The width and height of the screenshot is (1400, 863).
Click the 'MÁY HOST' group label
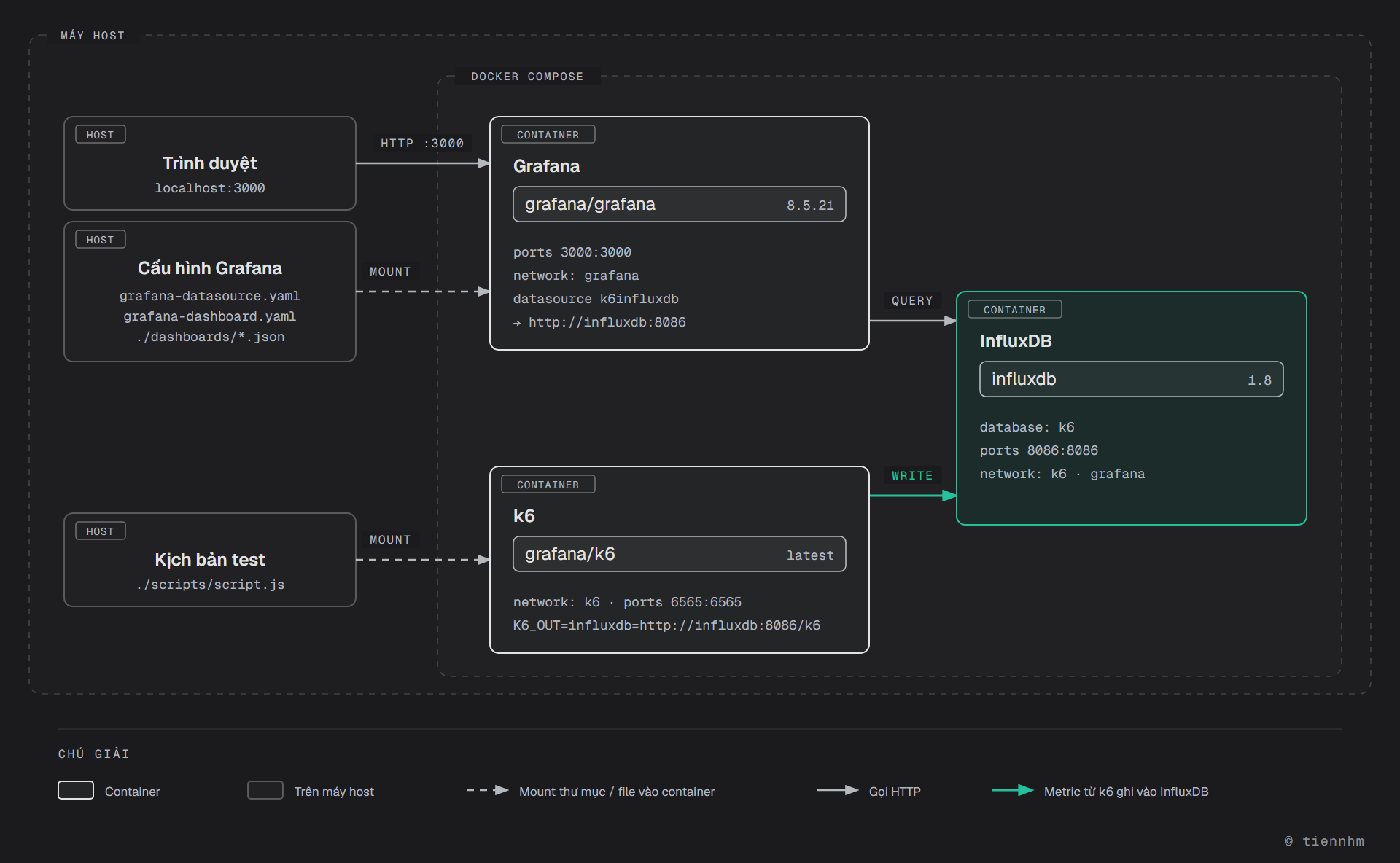[x=93, y=36]
